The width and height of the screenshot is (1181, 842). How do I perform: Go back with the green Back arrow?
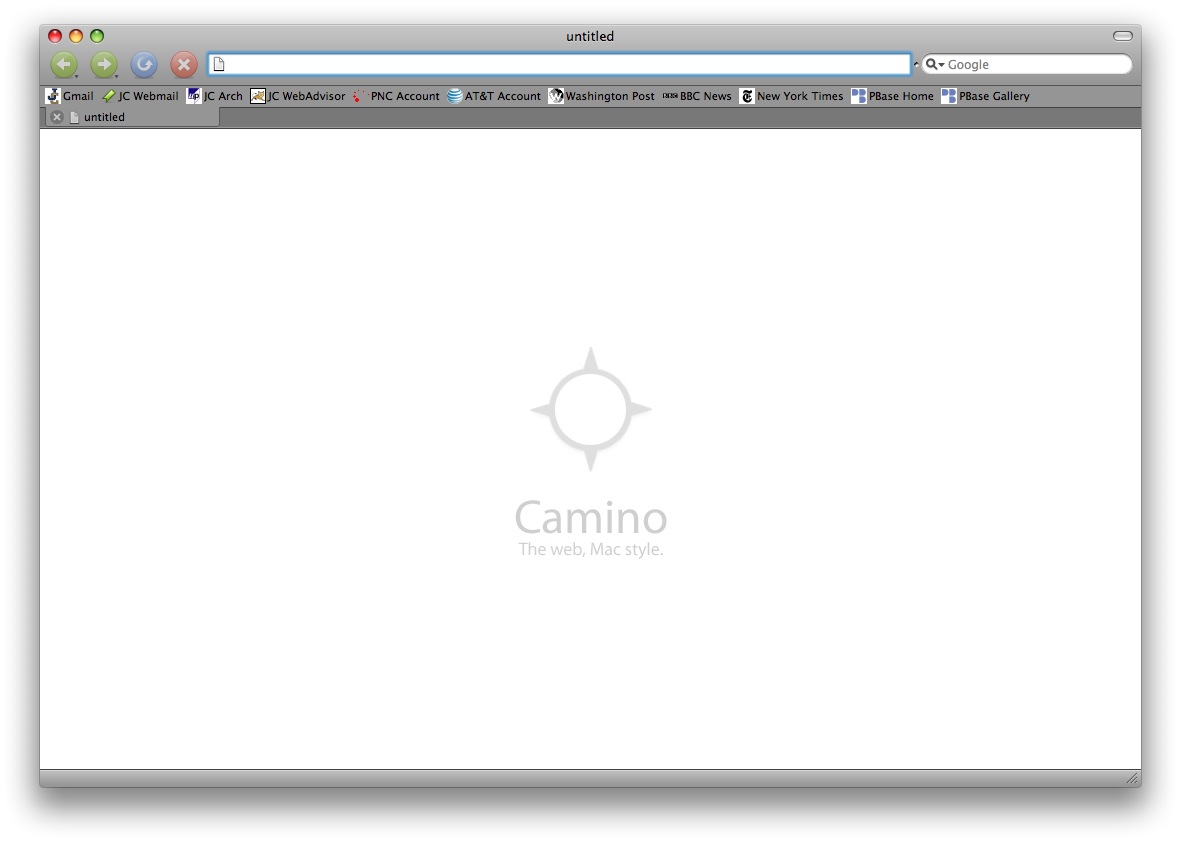point(64,65)
